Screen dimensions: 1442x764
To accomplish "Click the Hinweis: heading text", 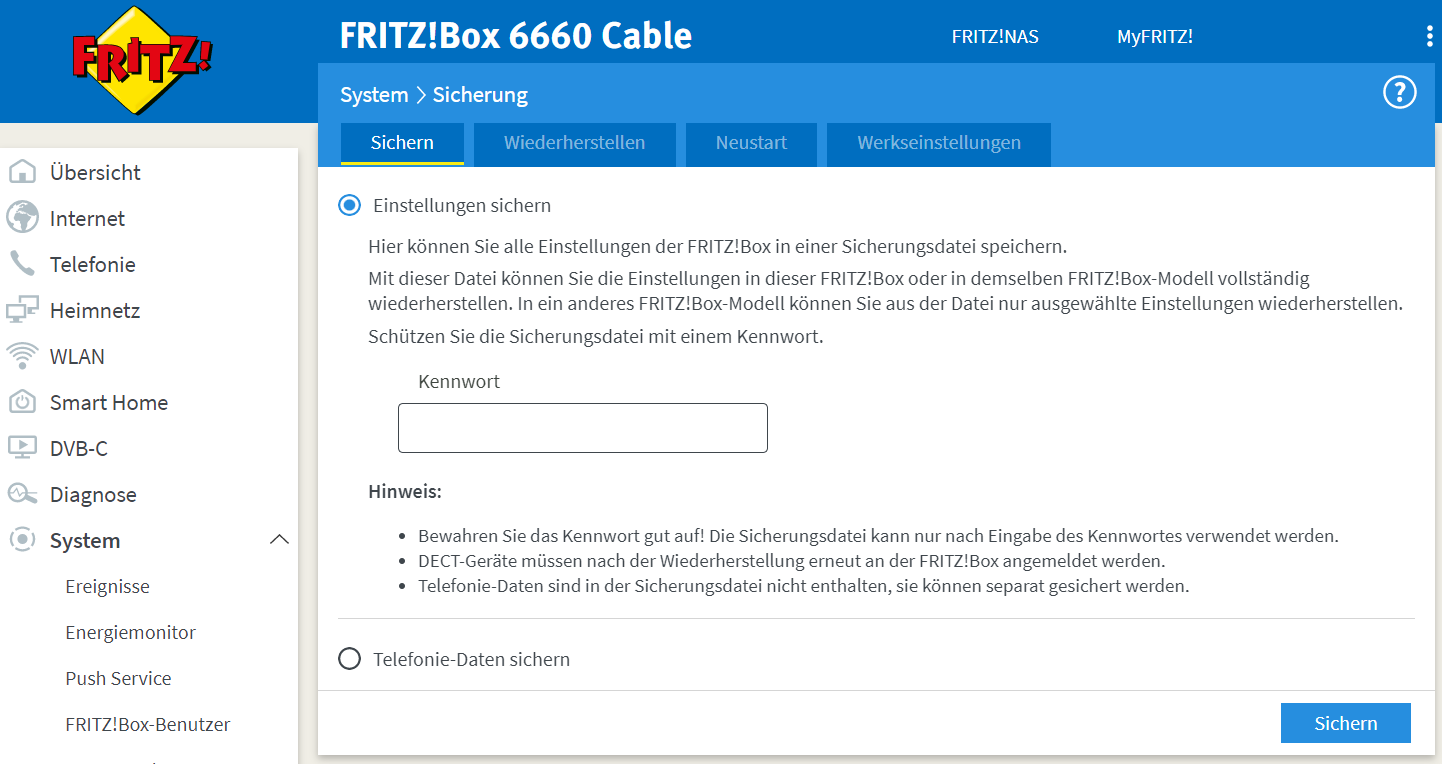I will [405, 492].
